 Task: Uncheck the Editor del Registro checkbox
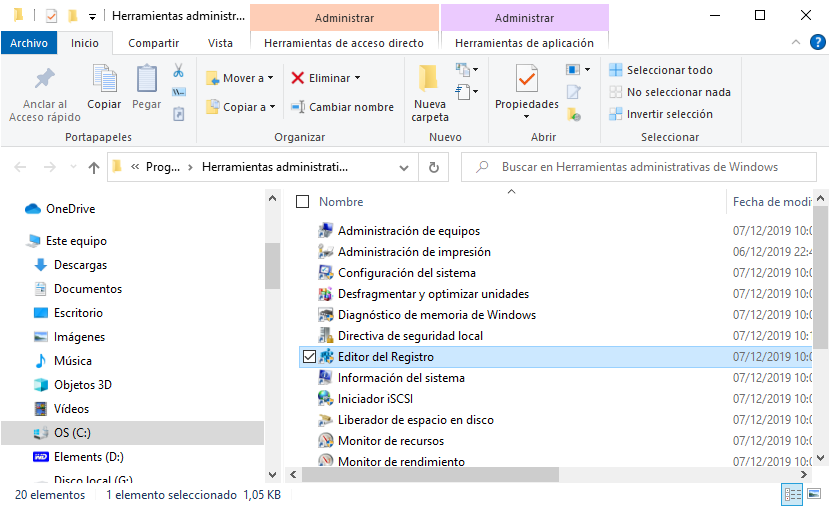[309, 357]
